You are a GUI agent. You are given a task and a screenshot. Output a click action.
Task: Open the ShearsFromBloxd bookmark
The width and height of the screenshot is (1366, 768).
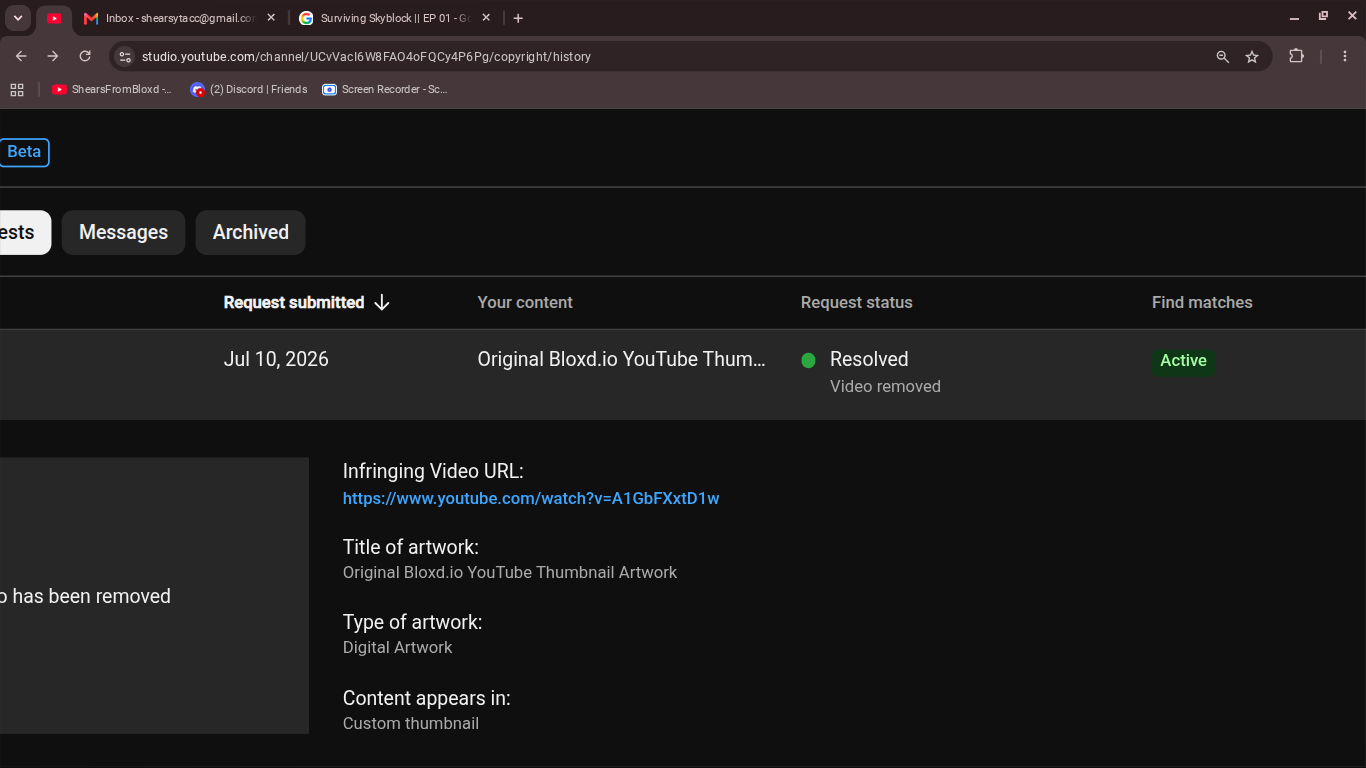click(x=112, y=89)
